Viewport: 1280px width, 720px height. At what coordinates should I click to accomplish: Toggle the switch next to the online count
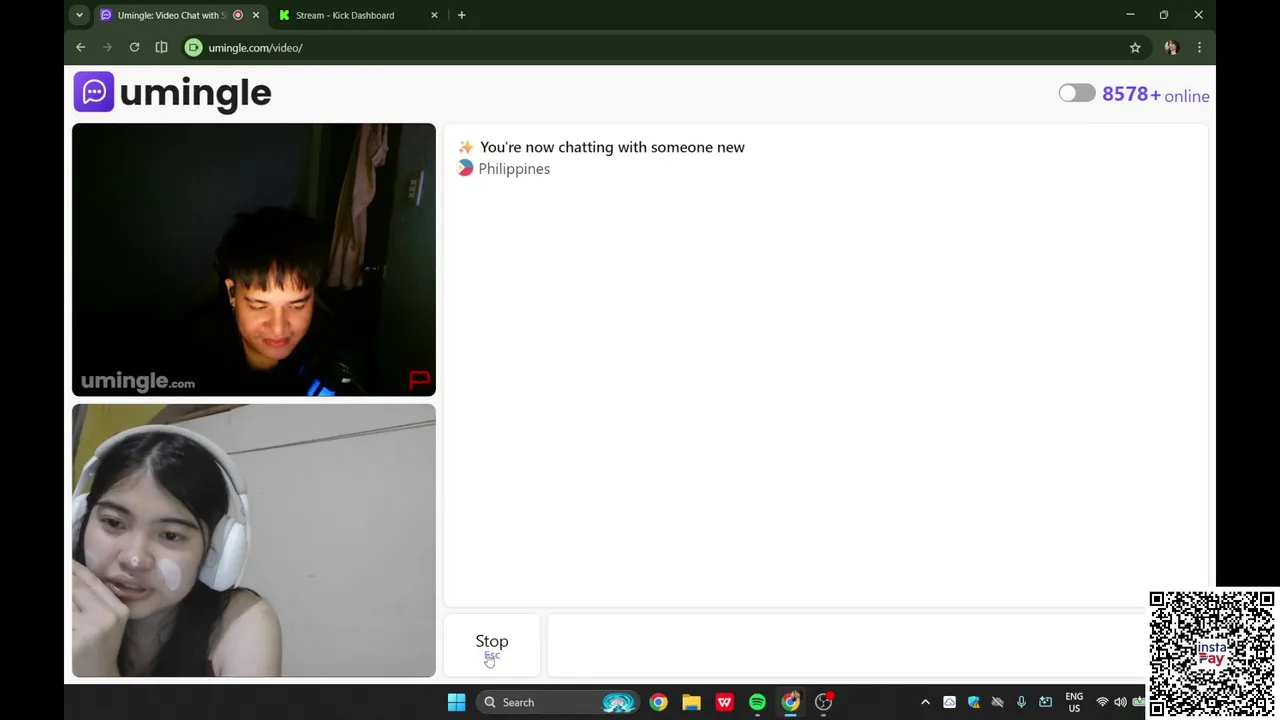click(x=1077, y=93)
